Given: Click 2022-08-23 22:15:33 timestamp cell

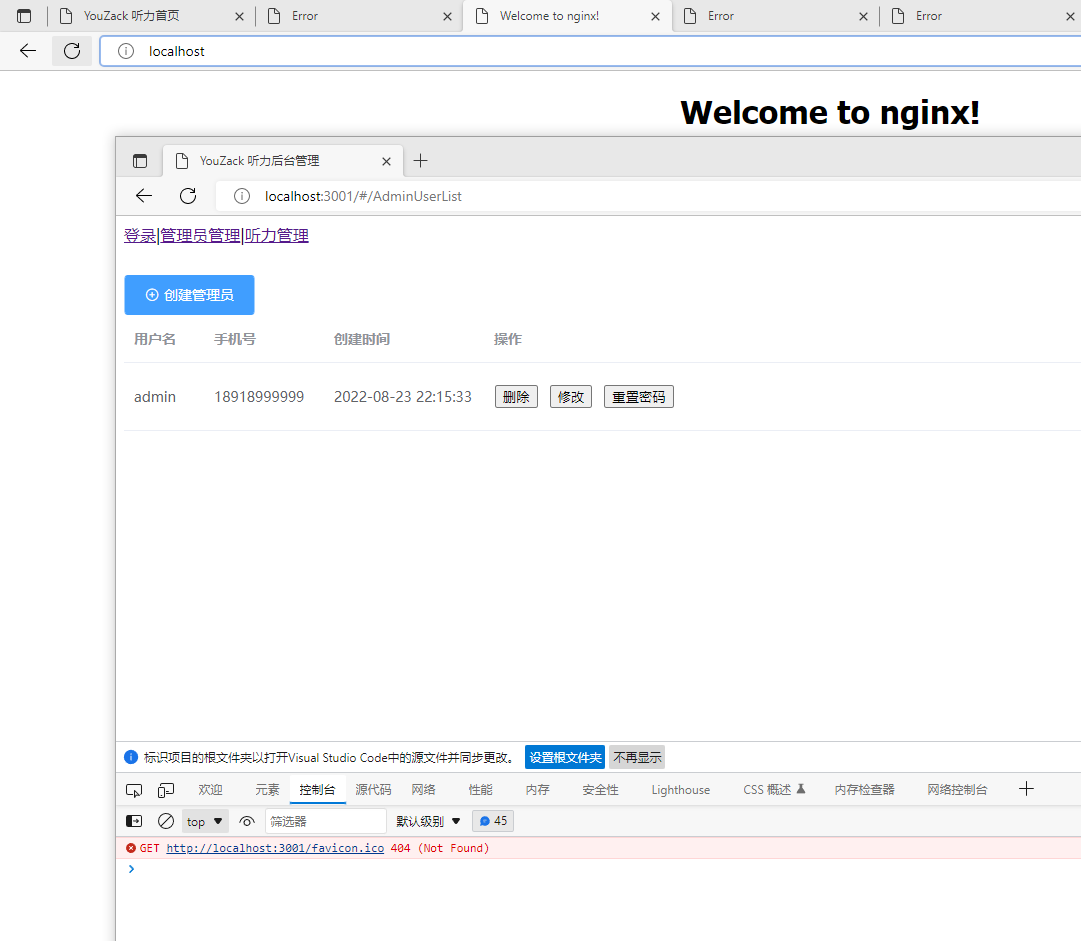Looking at the screenshot, I should (x=403, y=397).
